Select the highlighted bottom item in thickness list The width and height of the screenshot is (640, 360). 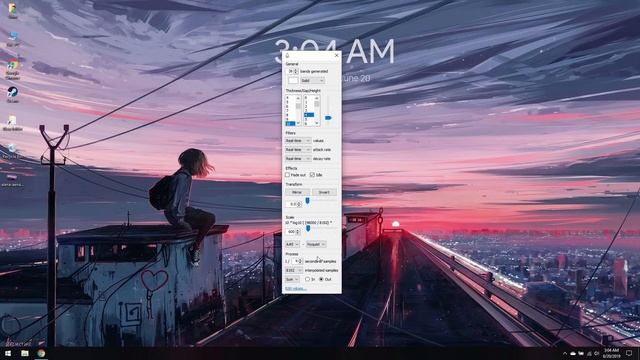[290, 123]
